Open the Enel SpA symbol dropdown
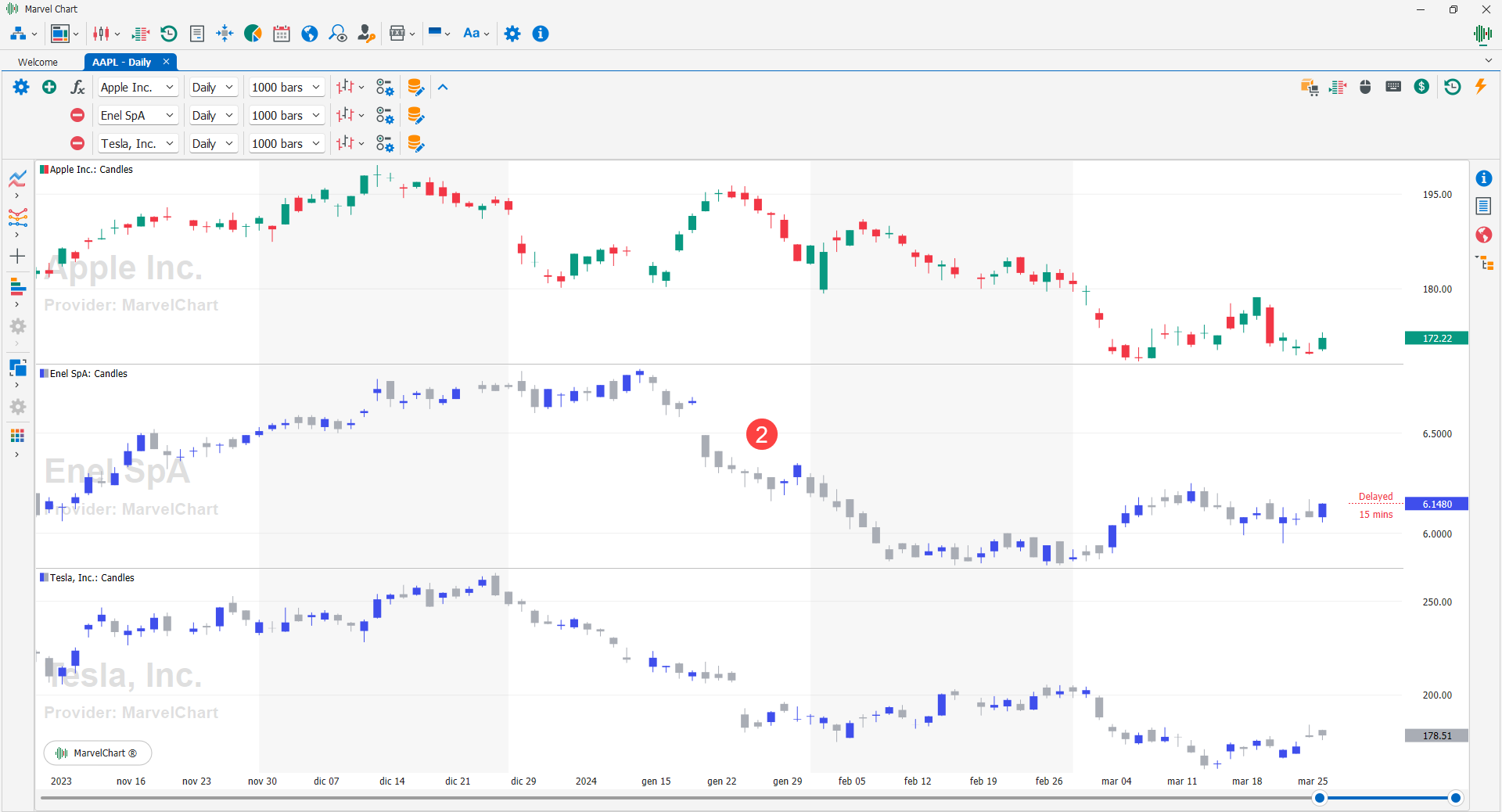The width and height of the screenshot is (1502, 812). coord(138,116)
